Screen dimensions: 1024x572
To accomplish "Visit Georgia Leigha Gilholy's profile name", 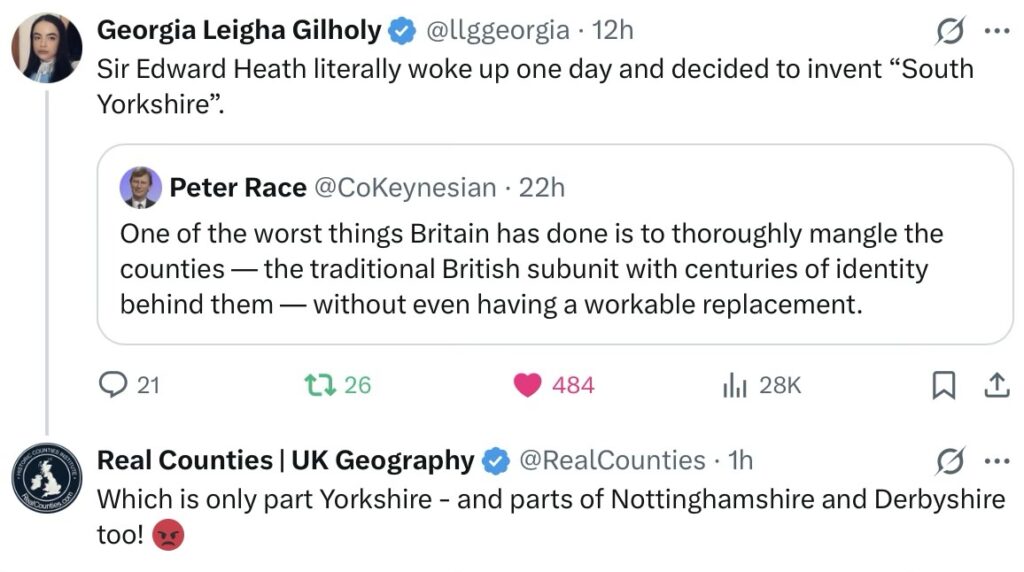I will click(x=239, y=31).
